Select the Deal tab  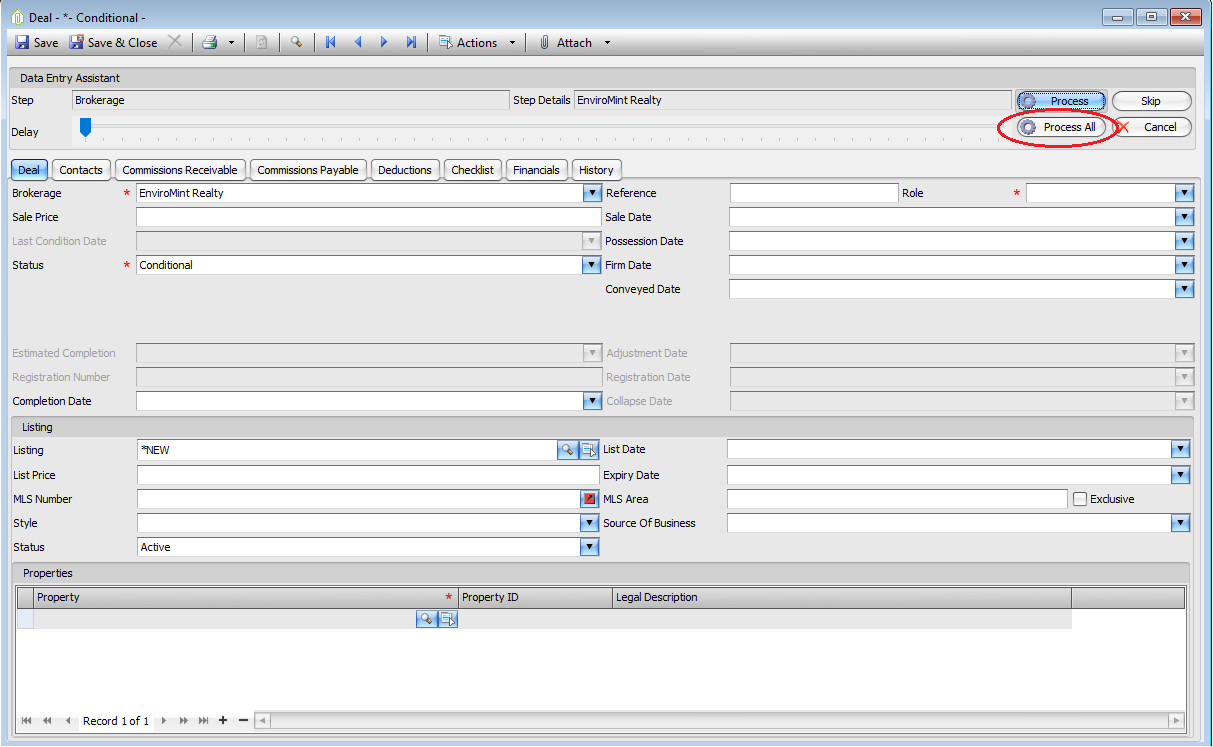click(x=29, y=170)
